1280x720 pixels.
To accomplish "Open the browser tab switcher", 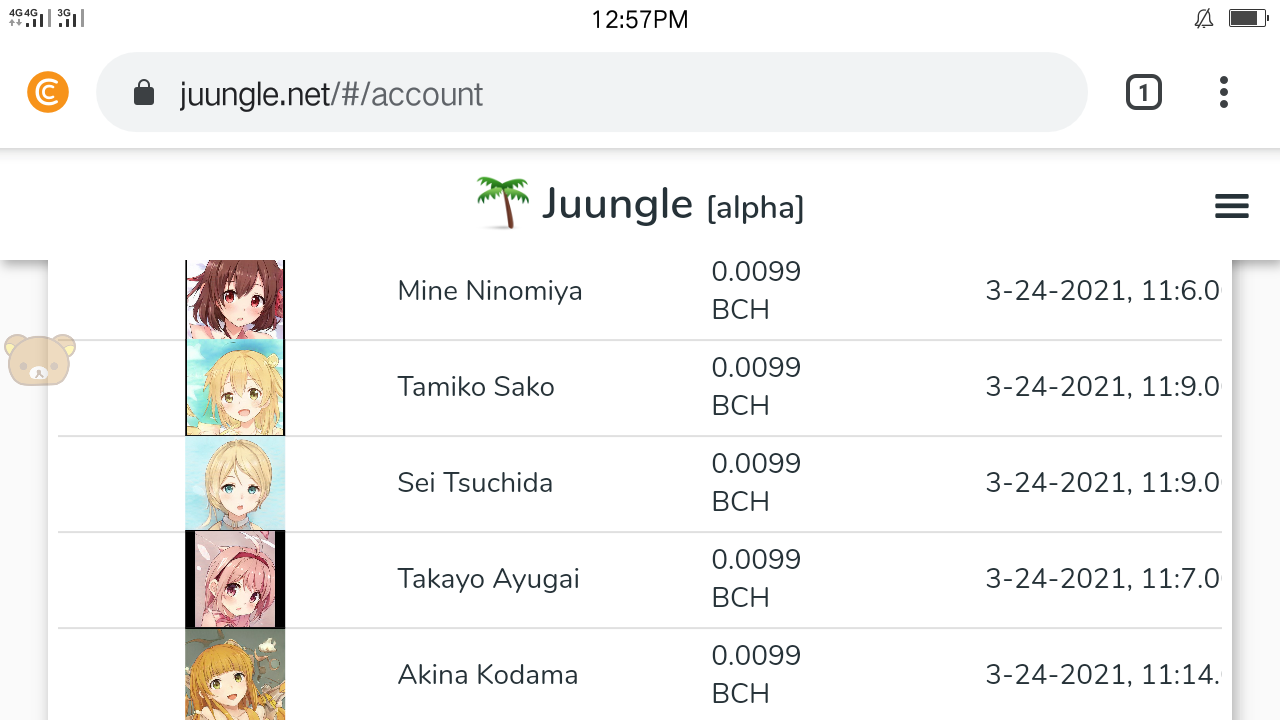I will point(1143,92).
